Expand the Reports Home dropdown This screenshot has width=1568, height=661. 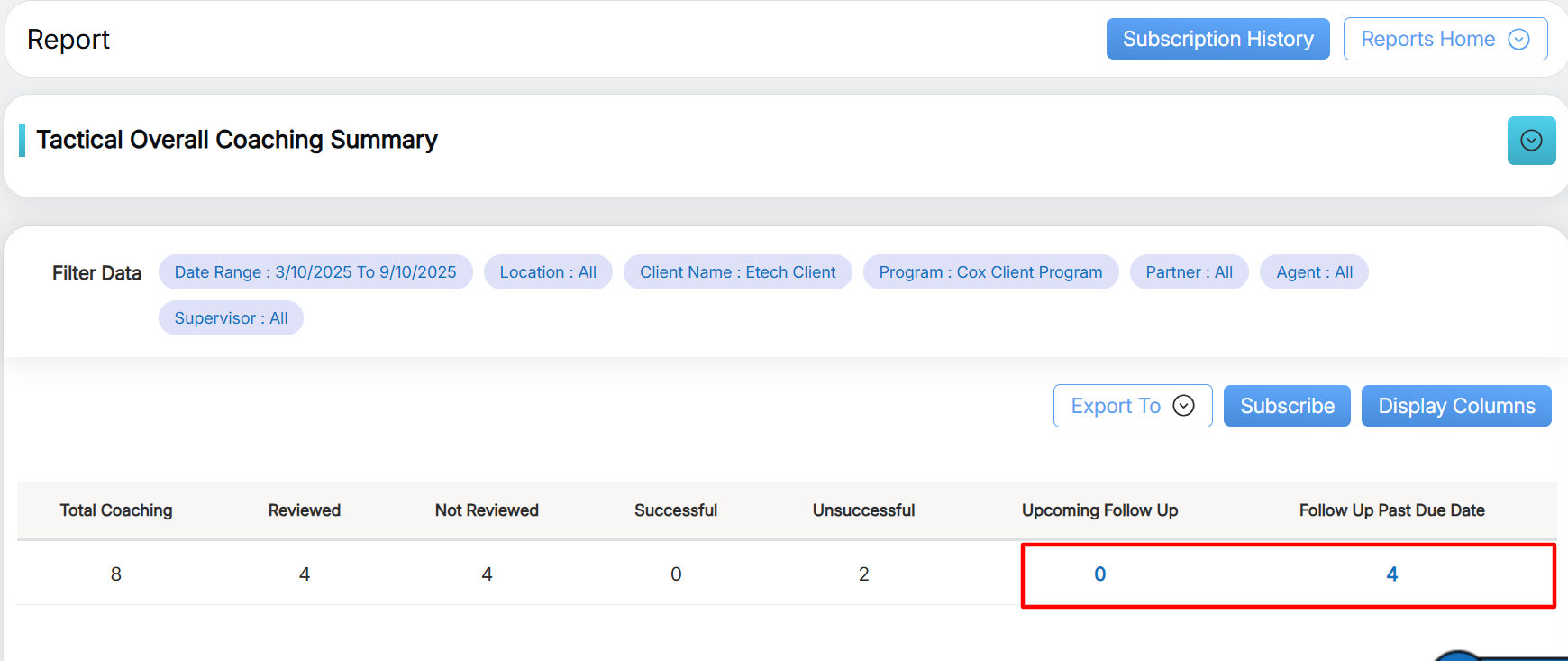coord(1444,39)
